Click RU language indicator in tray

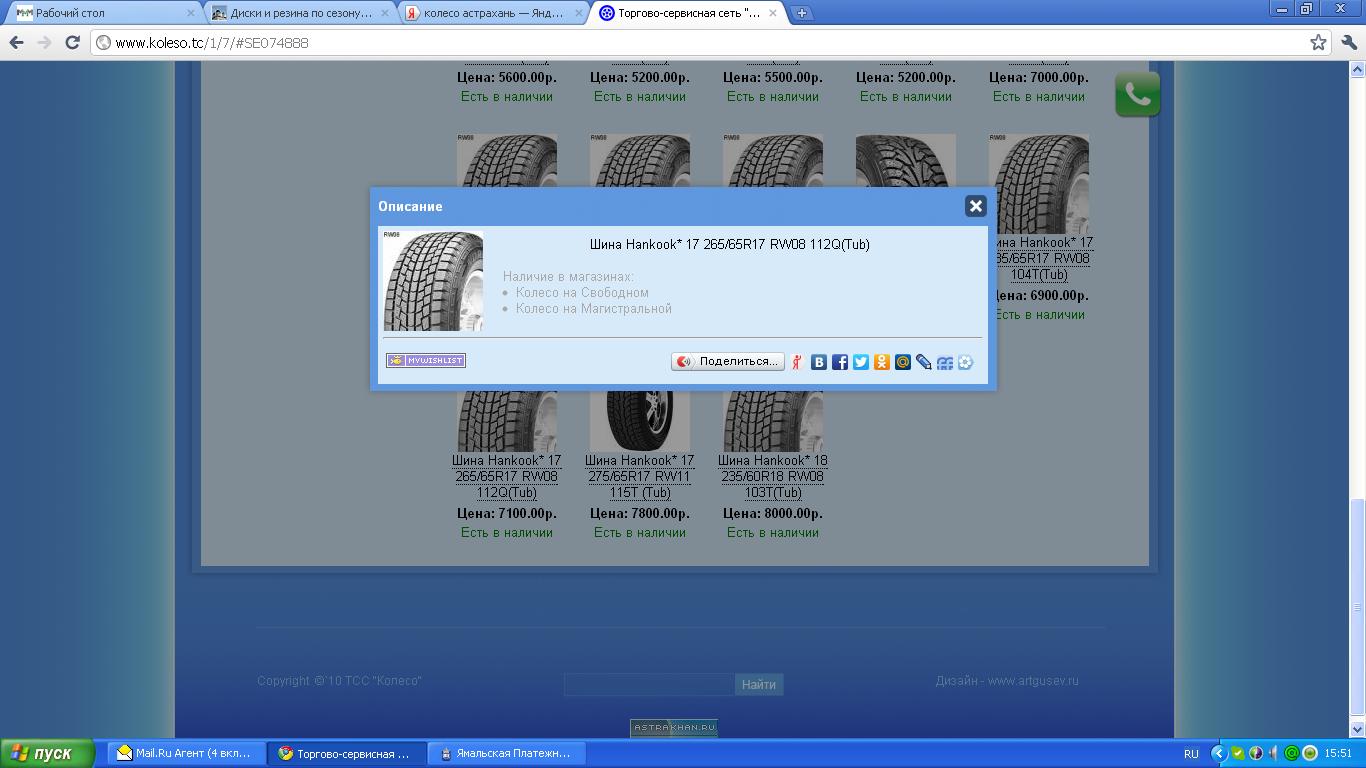pyautogui.click(x=1191, y=754)
